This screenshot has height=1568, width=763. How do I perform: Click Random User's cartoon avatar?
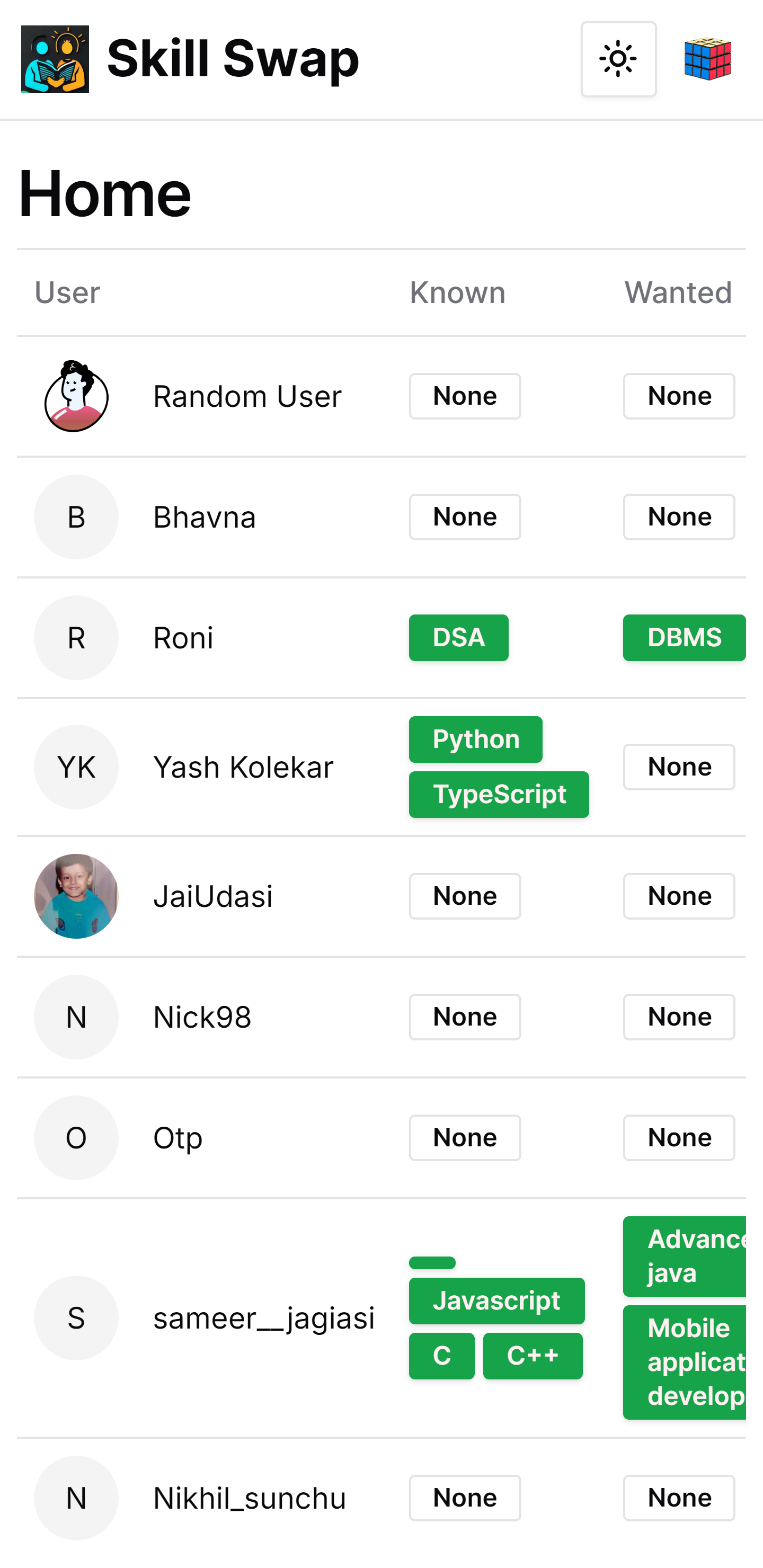(x=76, y=396)
